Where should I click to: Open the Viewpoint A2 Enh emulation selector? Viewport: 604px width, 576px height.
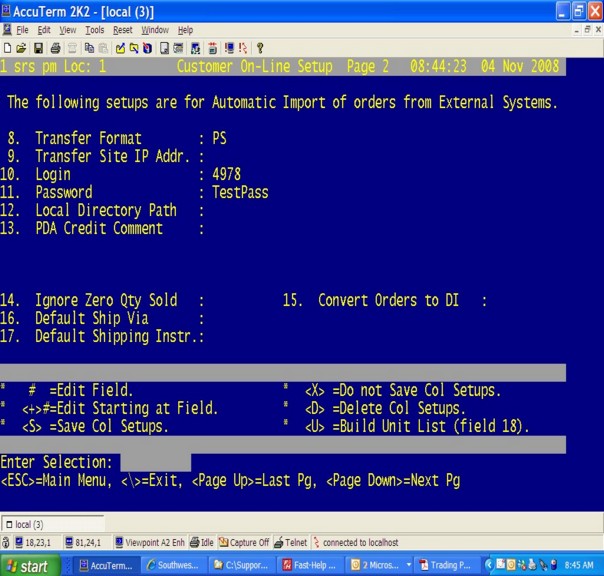click(150, 542)
